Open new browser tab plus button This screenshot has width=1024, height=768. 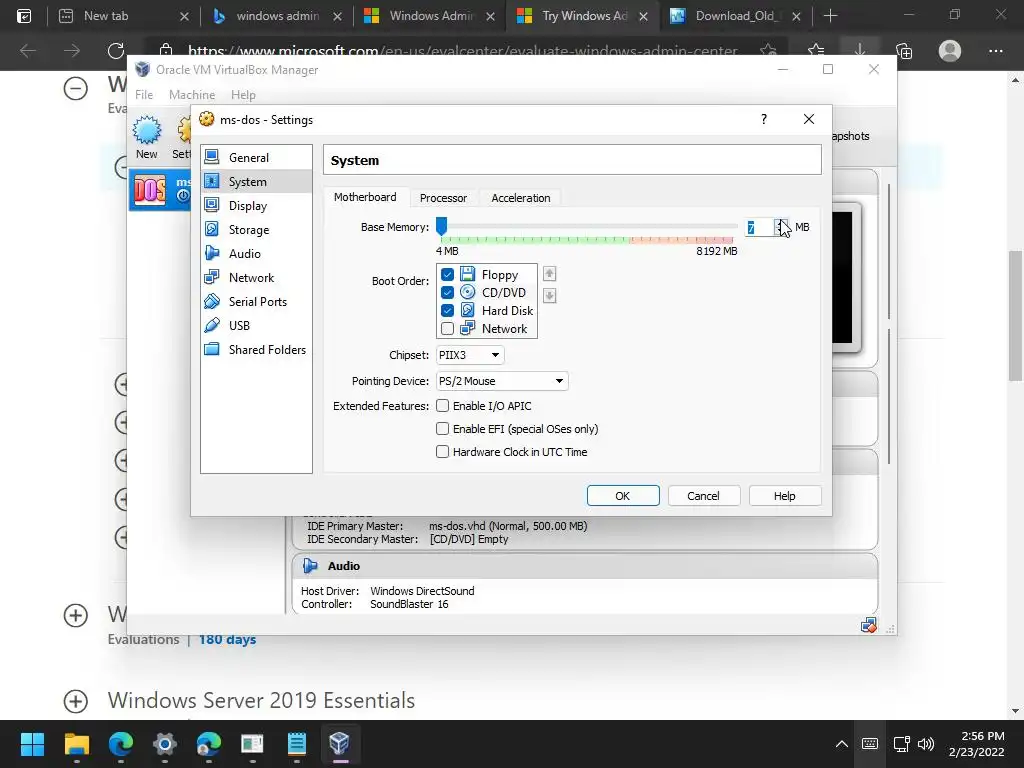point(830,16)
